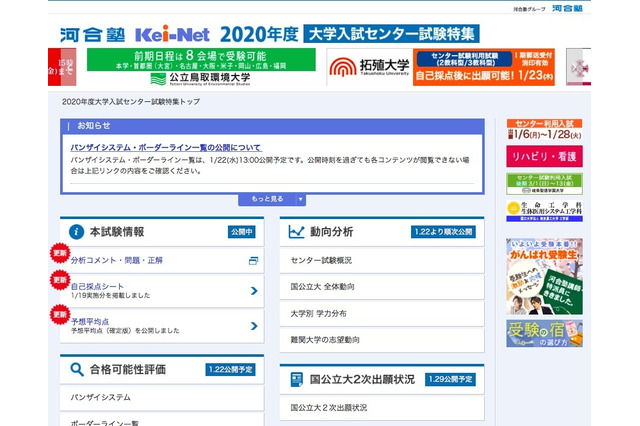Click 2020年度大学入試センター試験特集トップ breadcrumb

pos(131,102)
